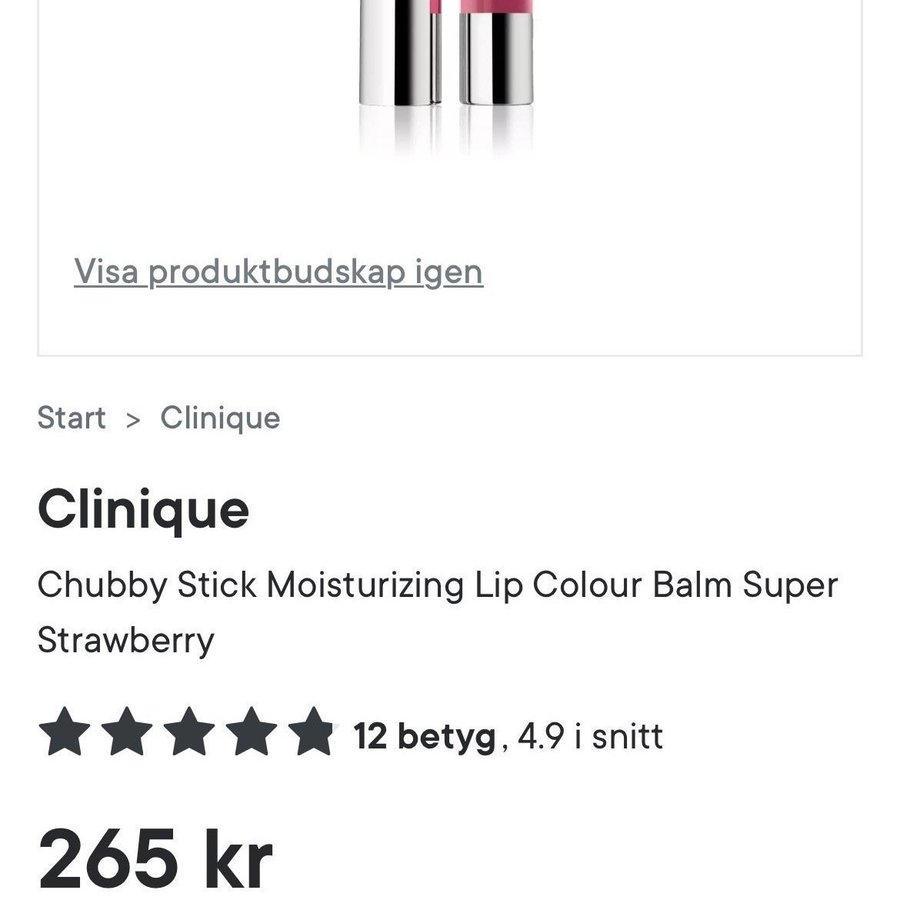Click the first rating star
The image size is (900, 900).
pos(64,732)
